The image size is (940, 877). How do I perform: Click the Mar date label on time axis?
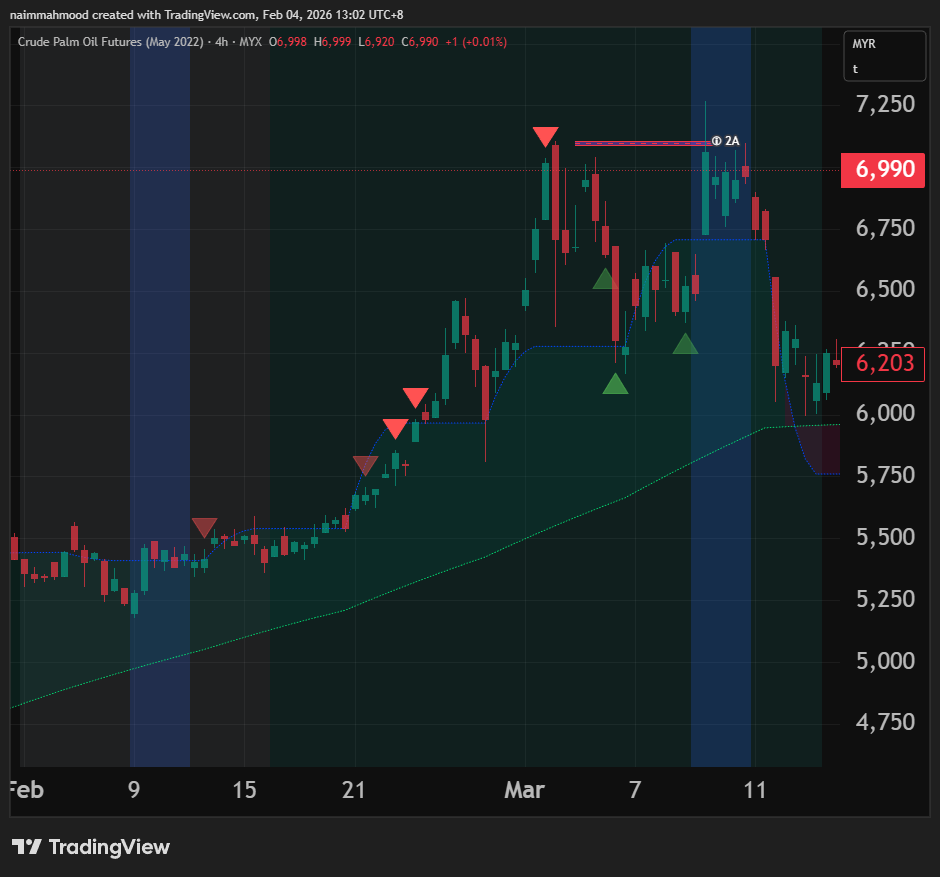(x=524, y=790)
